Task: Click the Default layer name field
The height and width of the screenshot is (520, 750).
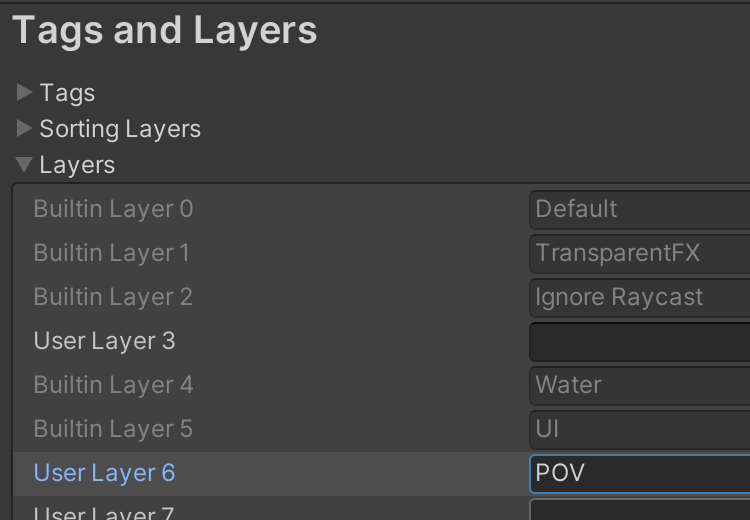Action: [640, 209]
